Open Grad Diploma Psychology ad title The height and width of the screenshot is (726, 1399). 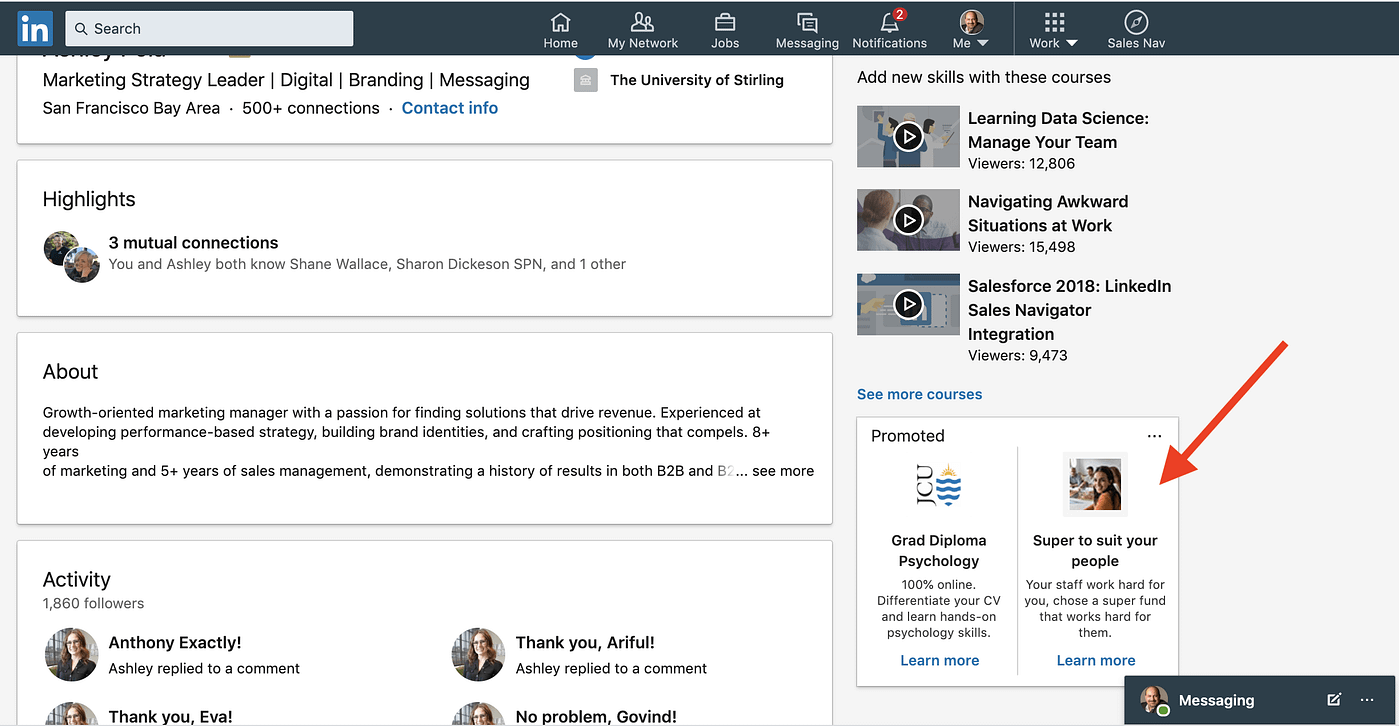pos(939,551)
